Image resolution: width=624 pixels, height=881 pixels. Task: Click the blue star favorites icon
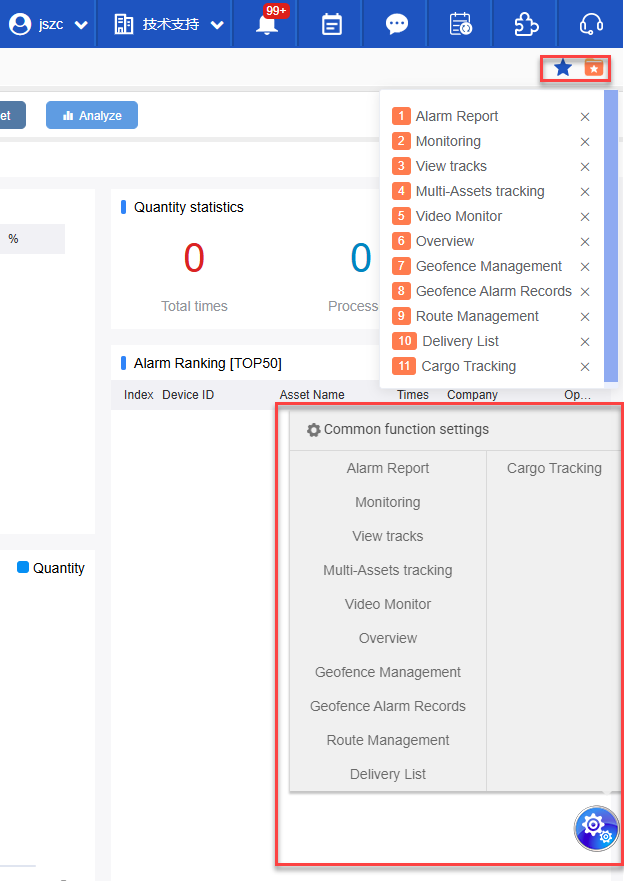coord(563,68)
